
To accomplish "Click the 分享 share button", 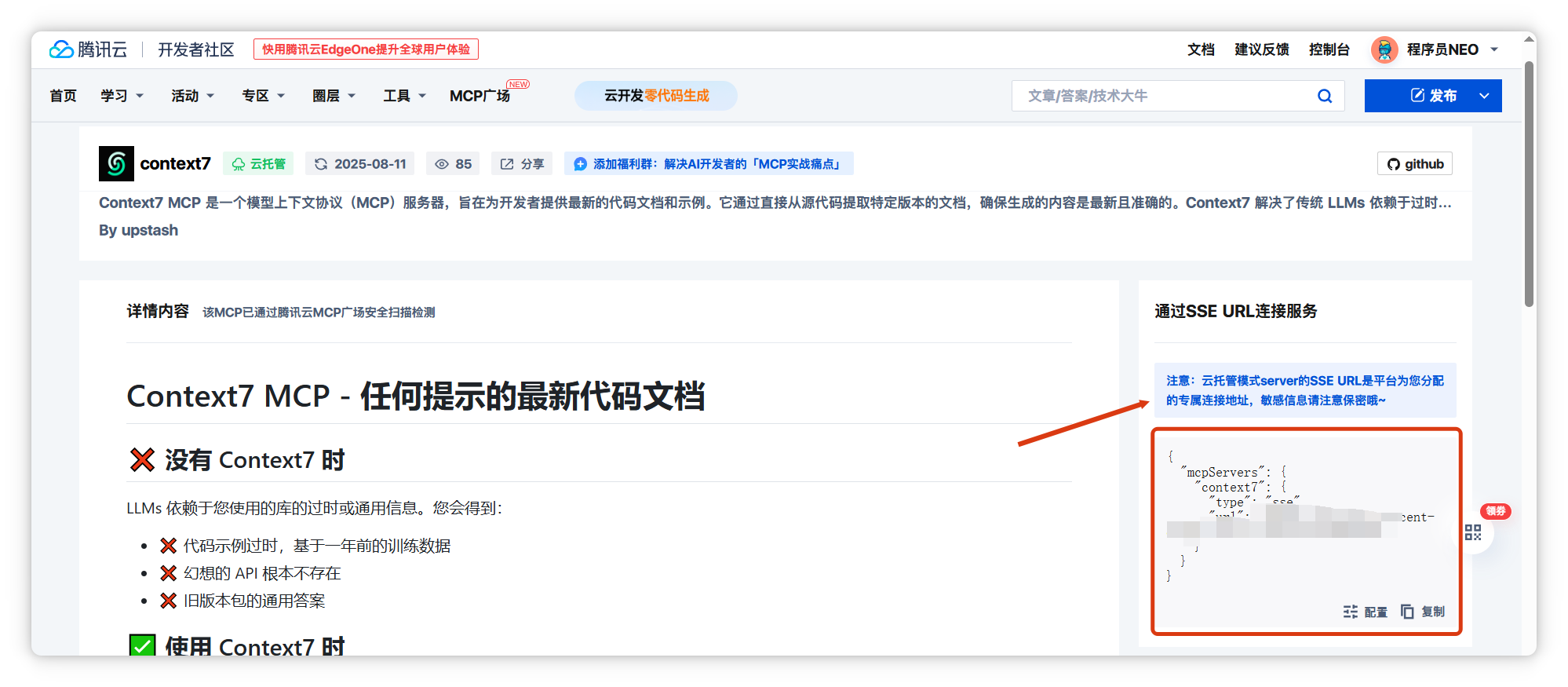I will pyautogui.click(x=522, y=164).
